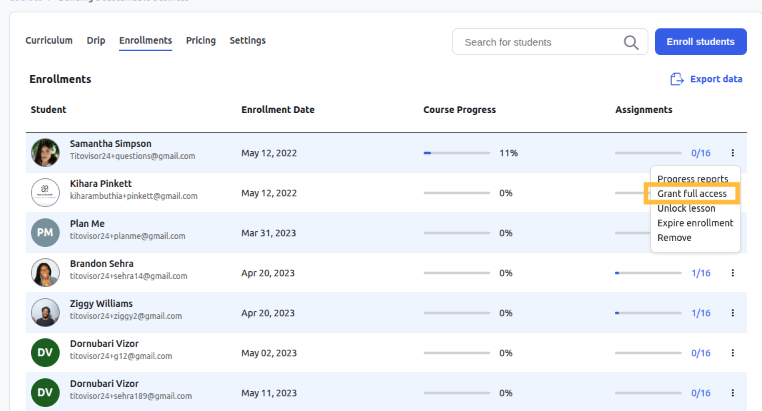762x411 pixels.
Task: Click Kihara Pinkett's course progress bar
Action: coord(457,193)
